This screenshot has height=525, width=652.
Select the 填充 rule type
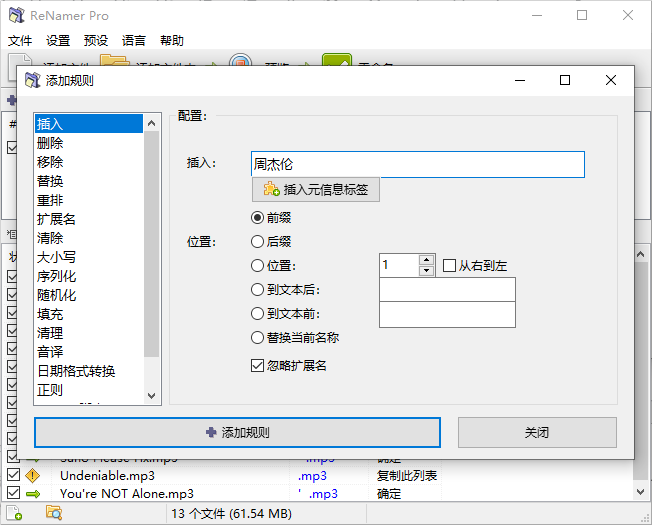click(89, 314)
